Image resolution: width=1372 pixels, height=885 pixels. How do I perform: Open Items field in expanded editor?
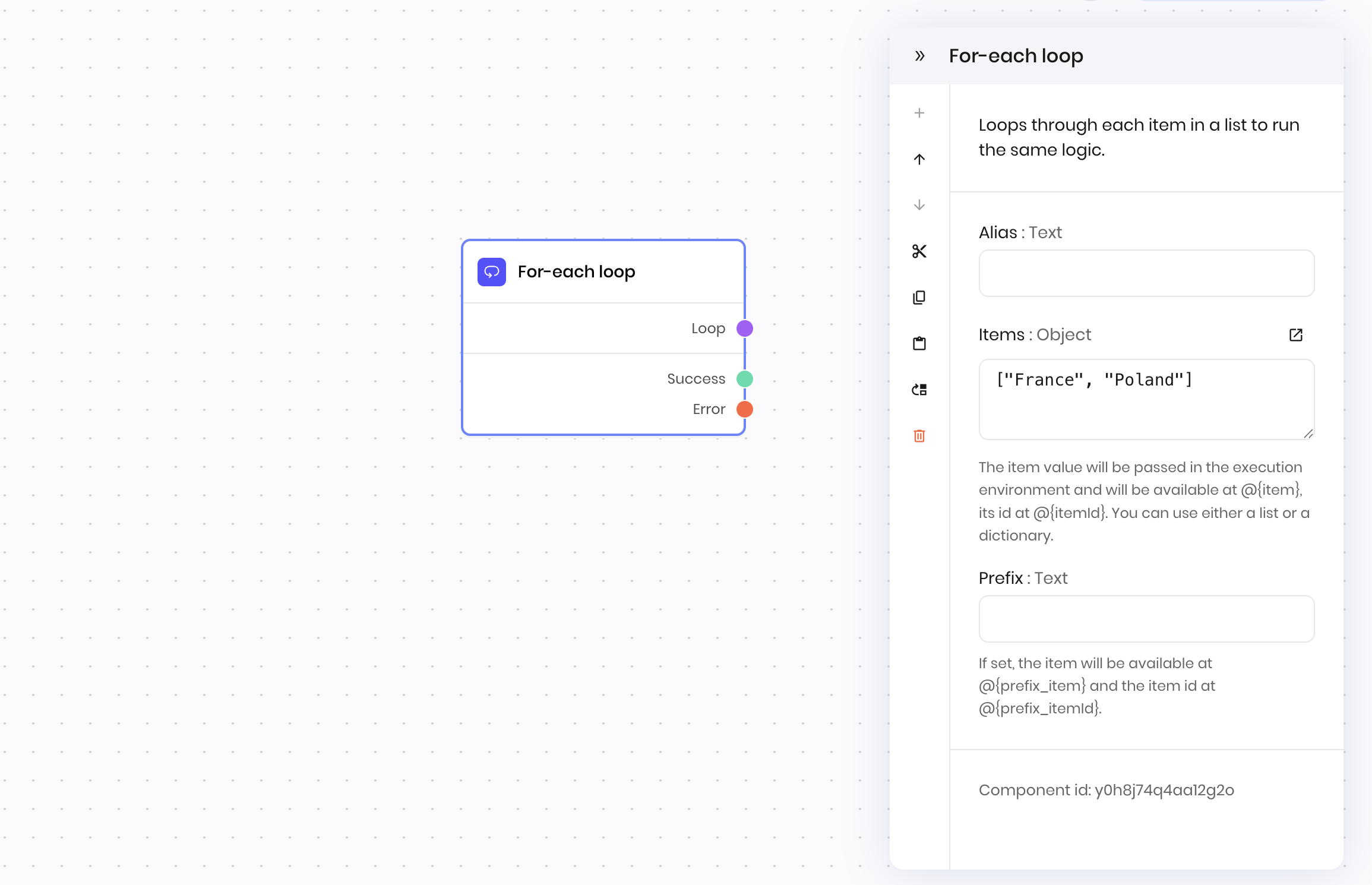coord(1296,335)
